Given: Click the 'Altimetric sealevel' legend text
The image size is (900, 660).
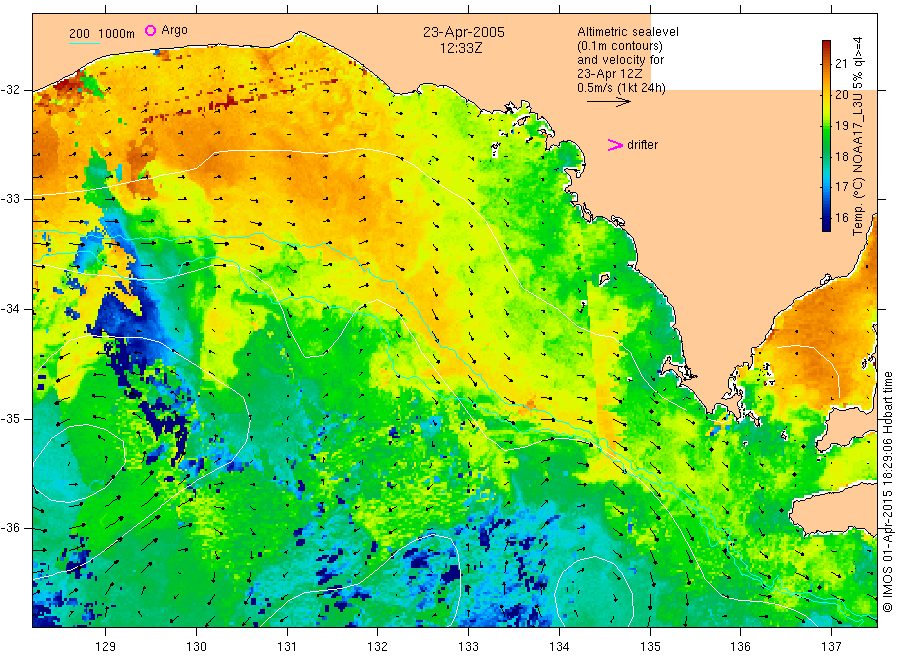Looking at the screenshot, I should 627,32.
